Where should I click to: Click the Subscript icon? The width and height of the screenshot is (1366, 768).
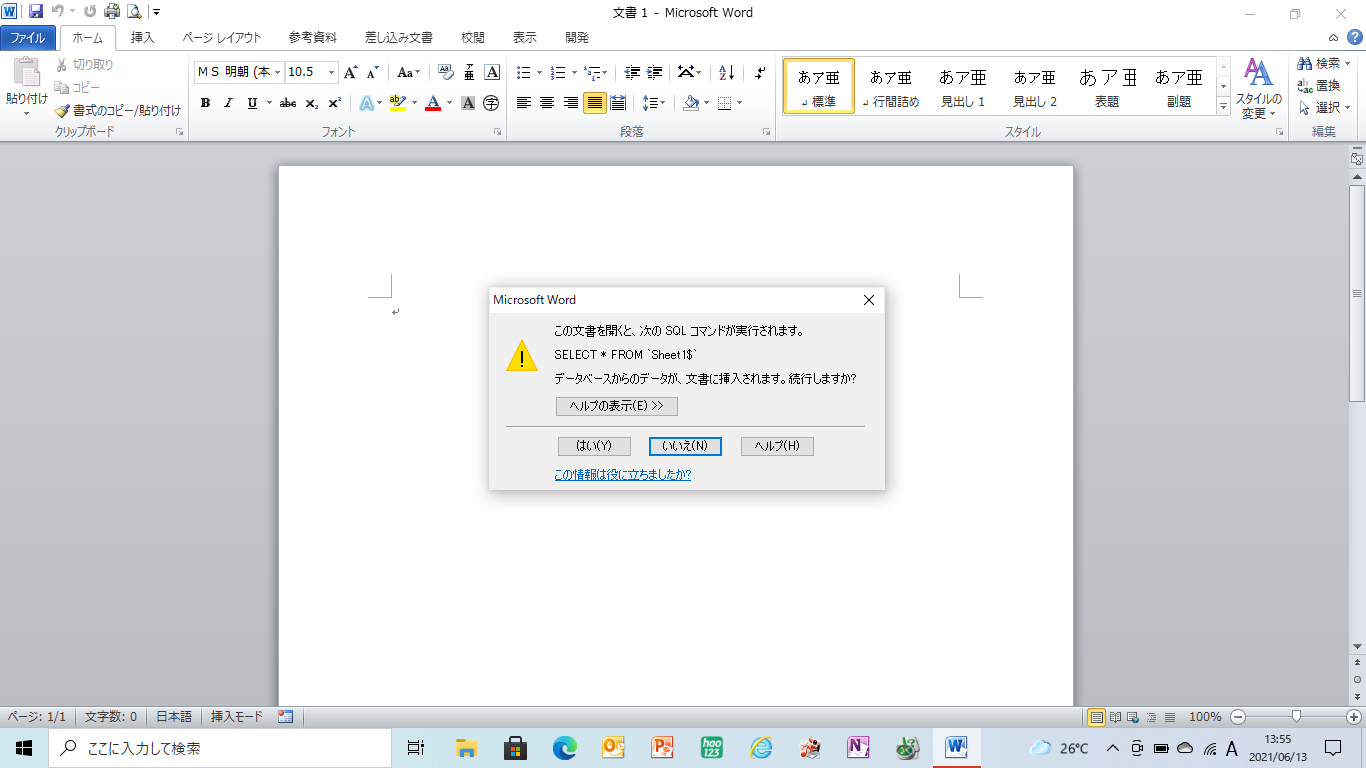click(312, 103)
